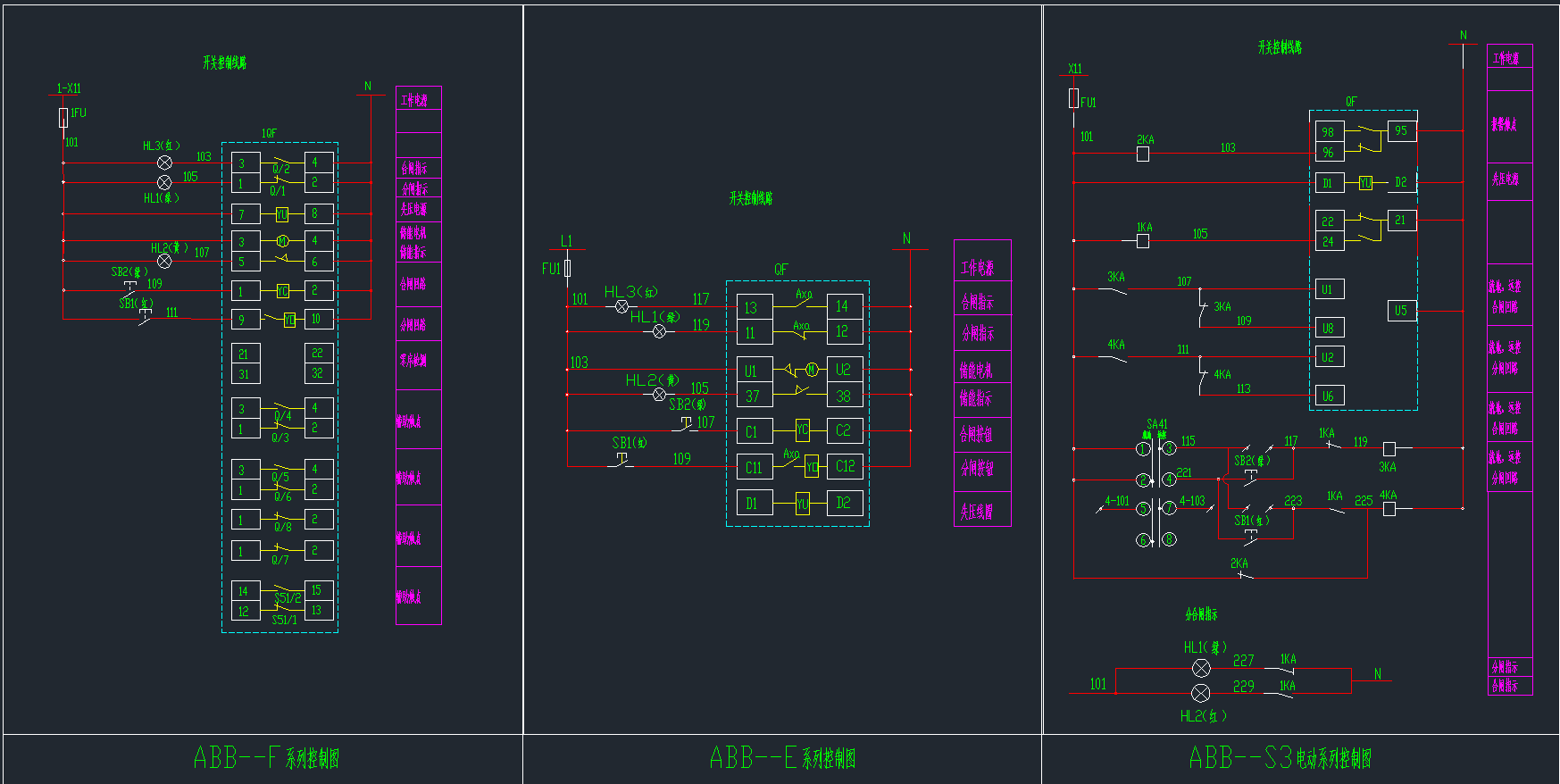Click the 3KA relay coil box after wire 119
This screenshot has width=1560, height=784.
point(1389,448)
